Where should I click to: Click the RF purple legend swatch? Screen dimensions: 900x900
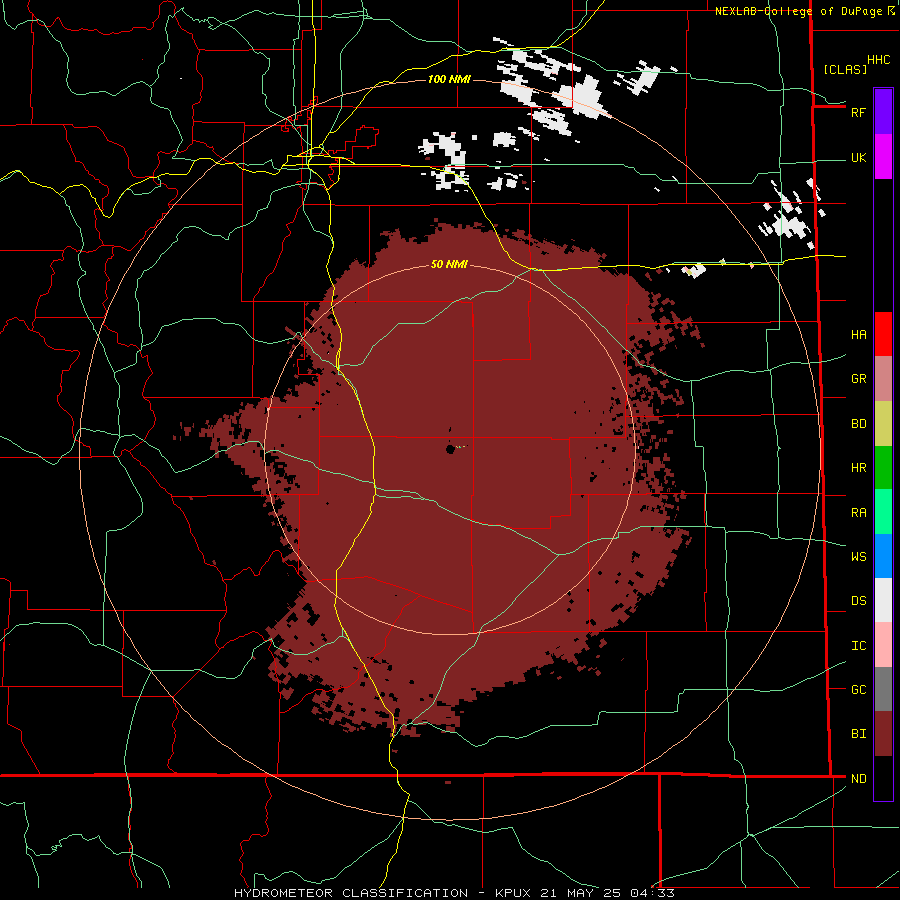pyautogui.click(x=883, y=112)
